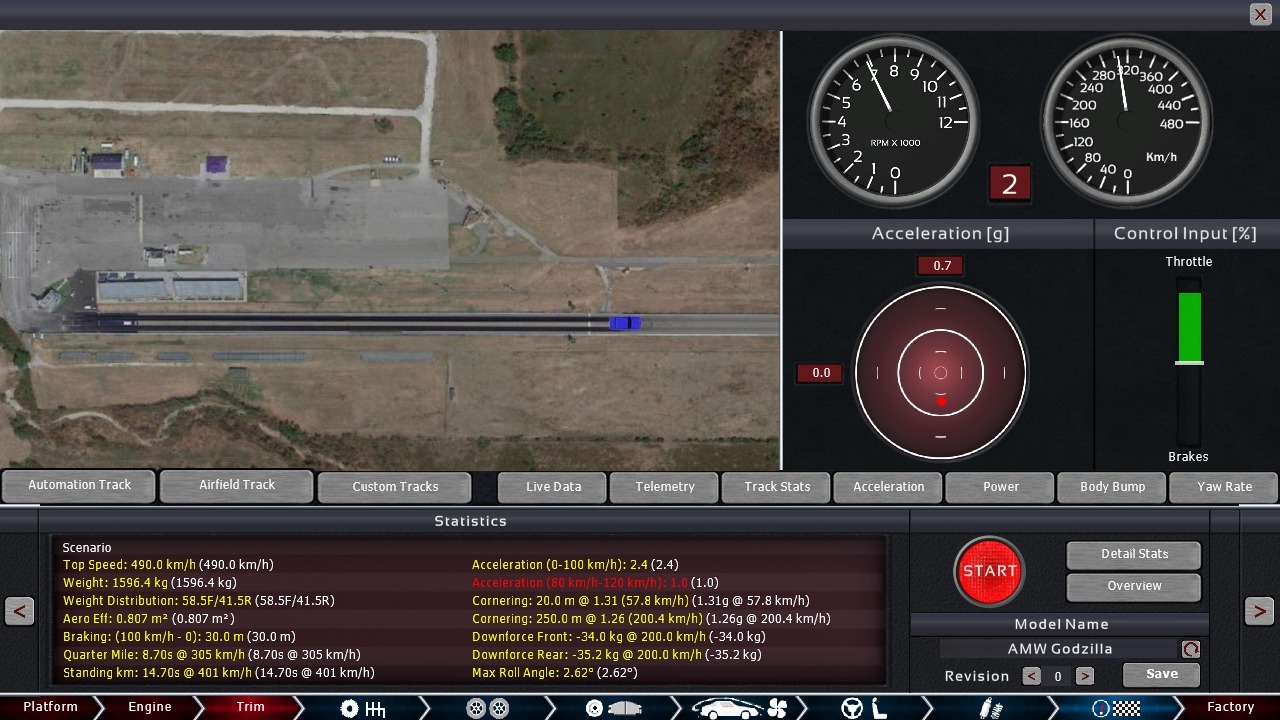The width and height of the screenshot is (1280, 720).
Task: Show the Telemetry view
Action: click(x=665, y=487)
